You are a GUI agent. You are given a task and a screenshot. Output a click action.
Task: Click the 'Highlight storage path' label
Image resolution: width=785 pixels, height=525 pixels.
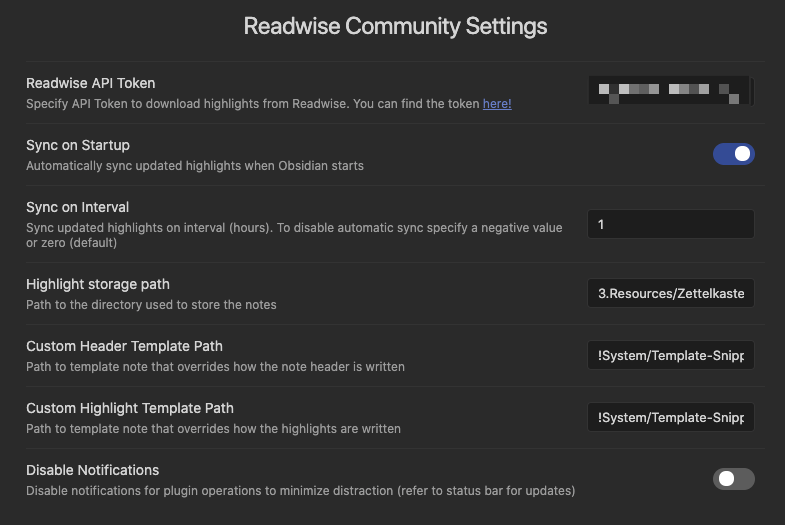[x=98, y=284]
